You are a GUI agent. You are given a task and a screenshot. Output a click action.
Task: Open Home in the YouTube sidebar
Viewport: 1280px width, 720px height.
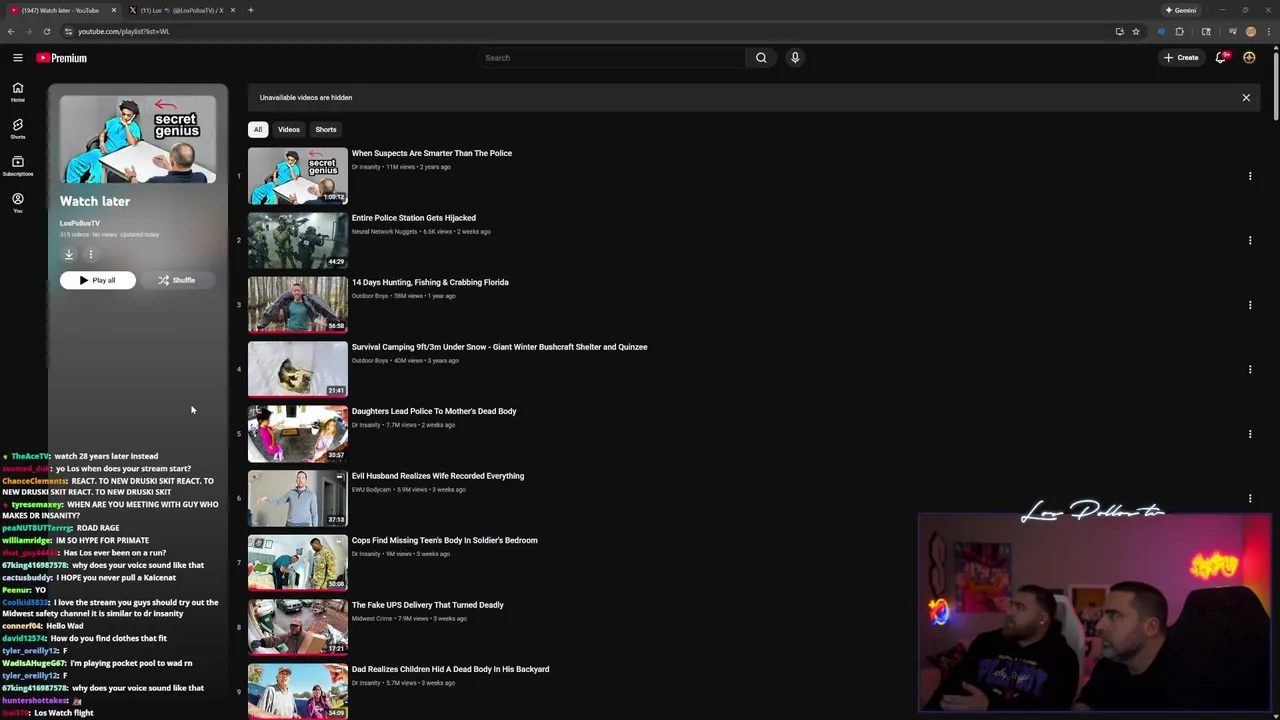tap(17, 92)
